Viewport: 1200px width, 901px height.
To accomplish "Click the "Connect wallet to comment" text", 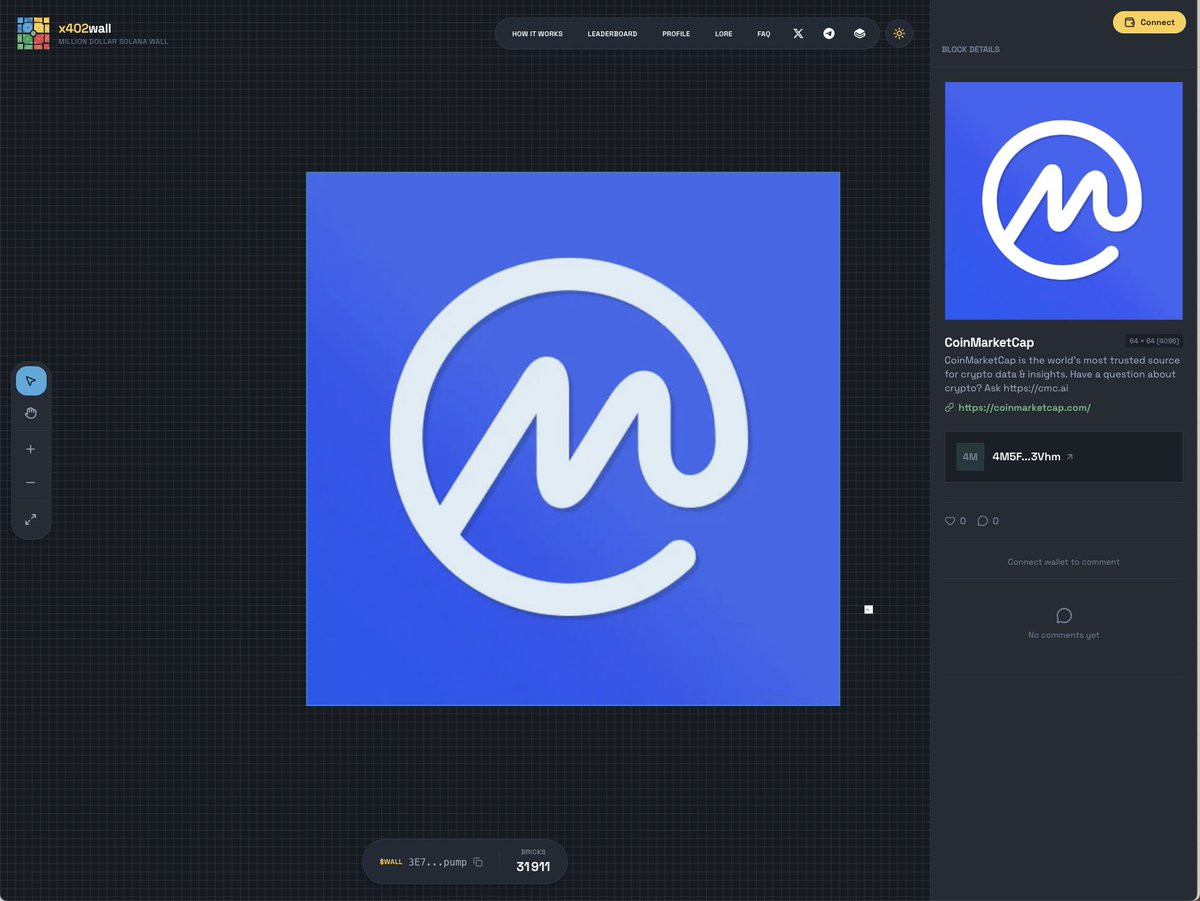I will point(1064,562).
